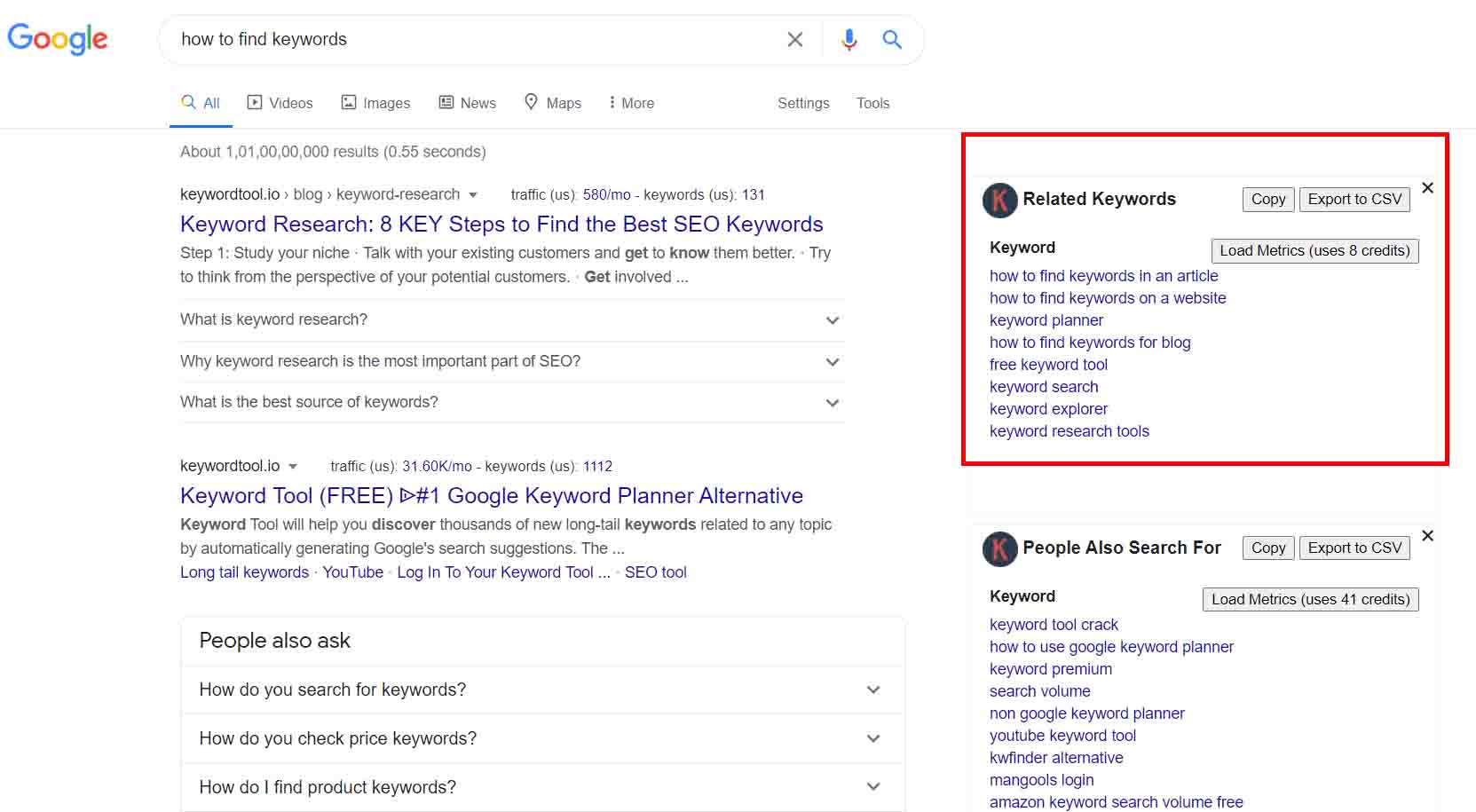This screenshot has height=812, width=1476.
Task: Click 'keyword search' related keyword
Action: click(x=1044, y=387)
